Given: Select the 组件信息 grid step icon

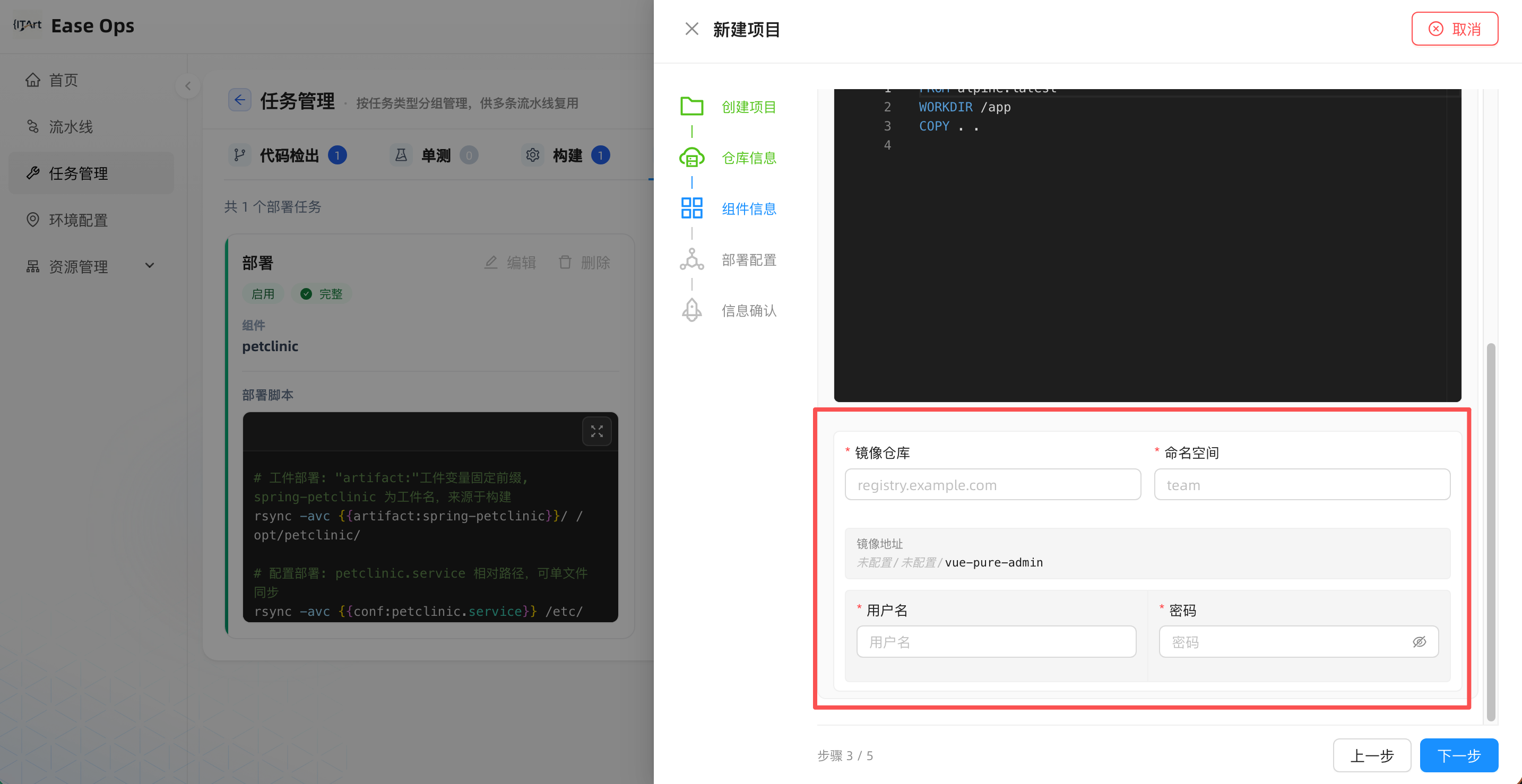Looking at the screenshot, I should [691, 208].
